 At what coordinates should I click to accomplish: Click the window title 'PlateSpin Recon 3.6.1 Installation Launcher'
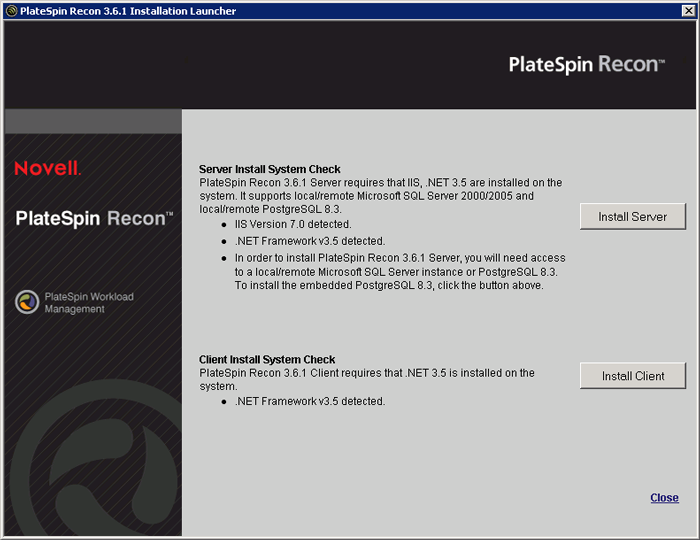click(128, 11)
